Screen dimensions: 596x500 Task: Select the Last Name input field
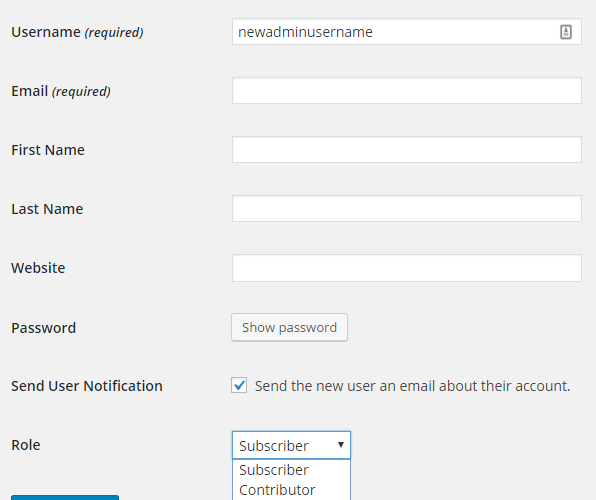[407, 208]
